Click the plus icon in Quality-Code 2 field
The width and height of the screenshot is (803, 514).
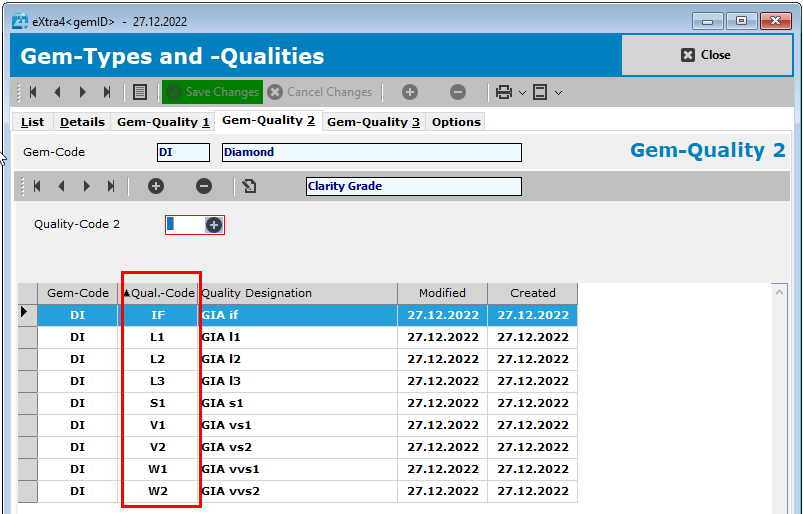[213, 225]
